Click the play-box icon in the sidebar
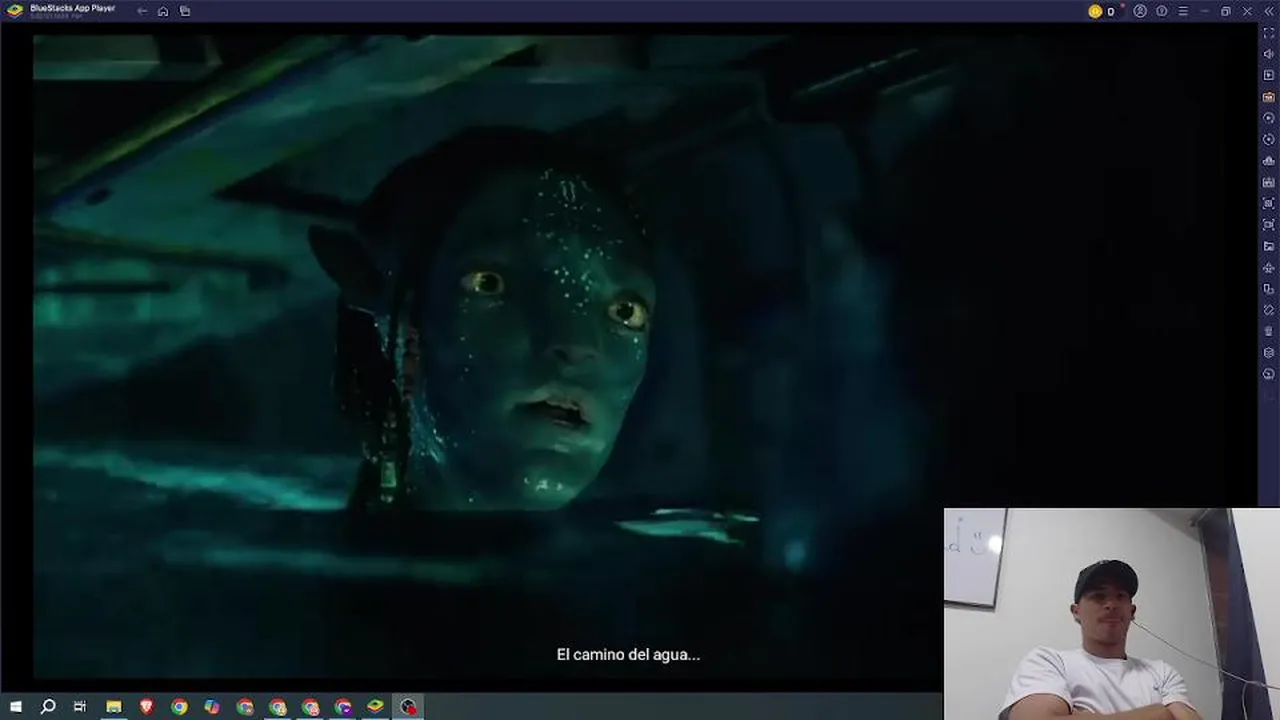The width and height of the screenshot is (1280, 720). point(1269,76)
